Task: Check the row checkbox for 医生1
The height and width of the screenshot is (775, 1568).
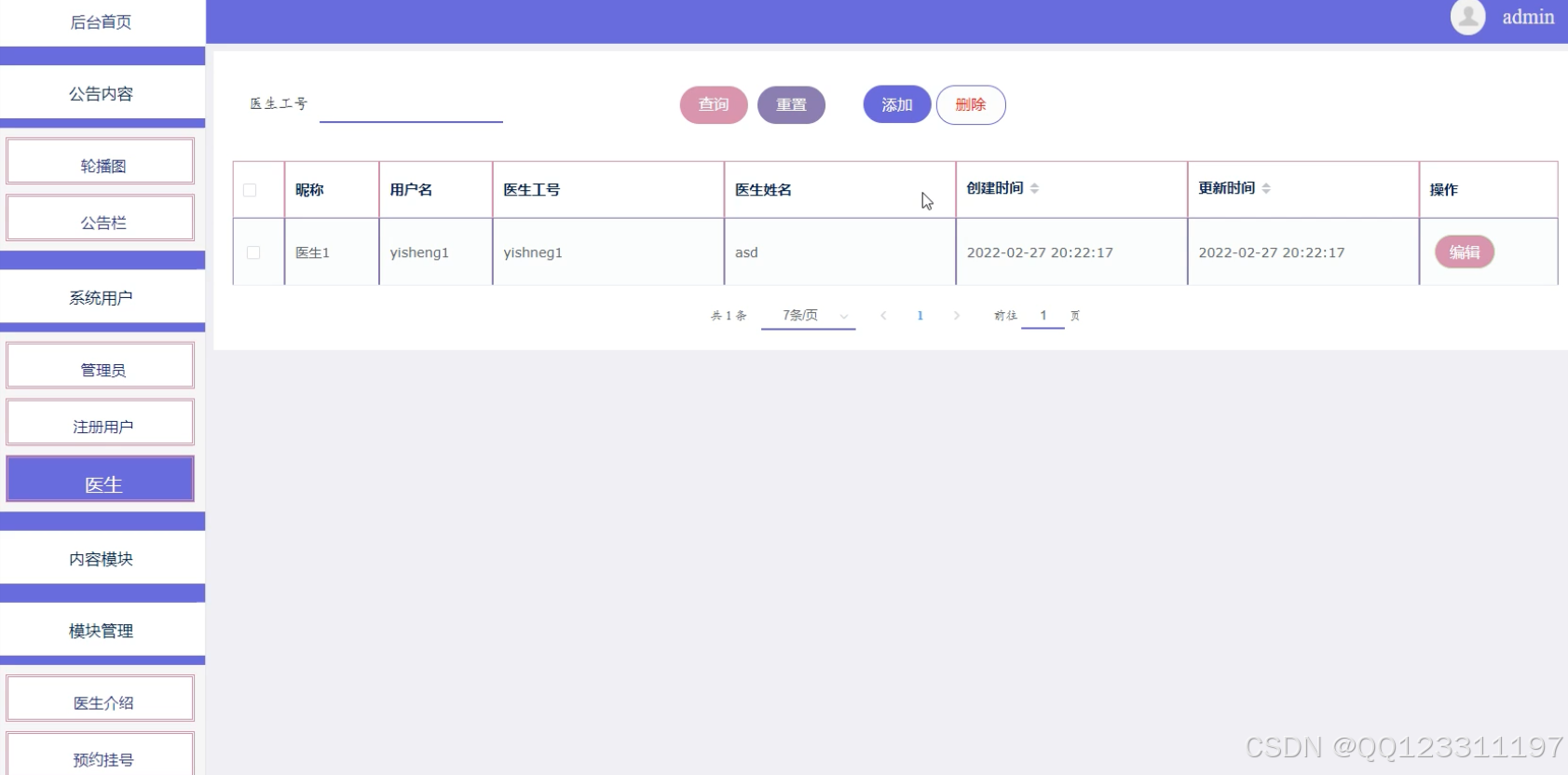Action: pos(253,252)
